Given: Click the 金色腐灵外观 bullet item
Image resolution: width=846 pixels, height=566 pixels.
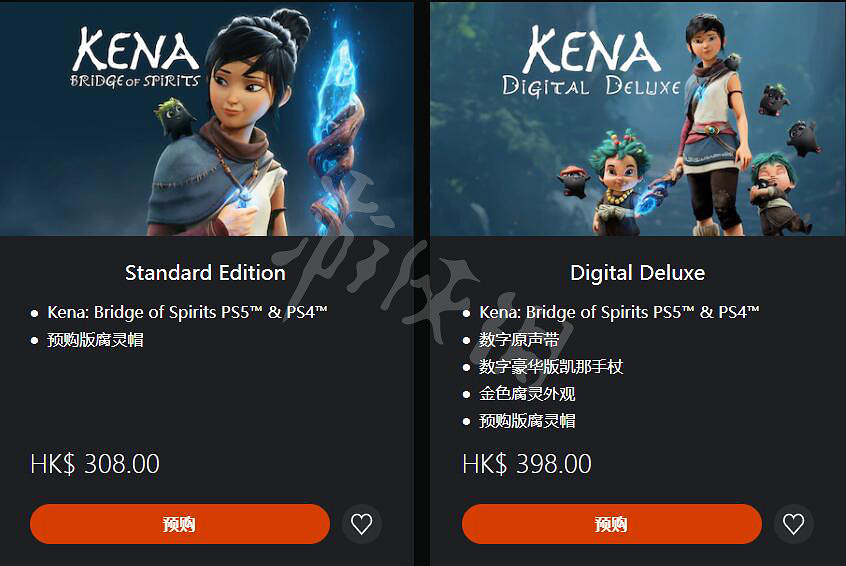Looking at the screenshot, I should click(527, 394).
